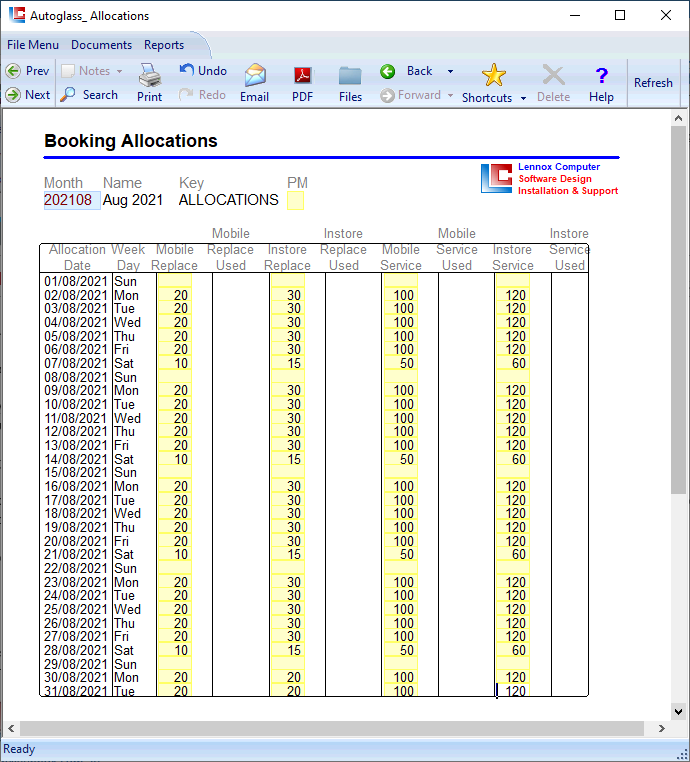Minimize the Autoglass_Allocations window

(575, 15)
